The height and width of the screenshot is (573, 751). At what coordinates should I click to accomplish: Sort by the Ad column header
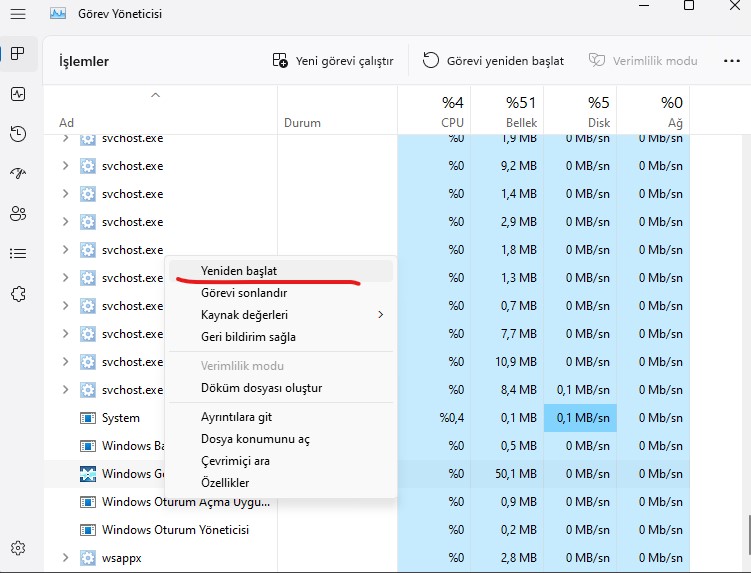tap(160, 110)
